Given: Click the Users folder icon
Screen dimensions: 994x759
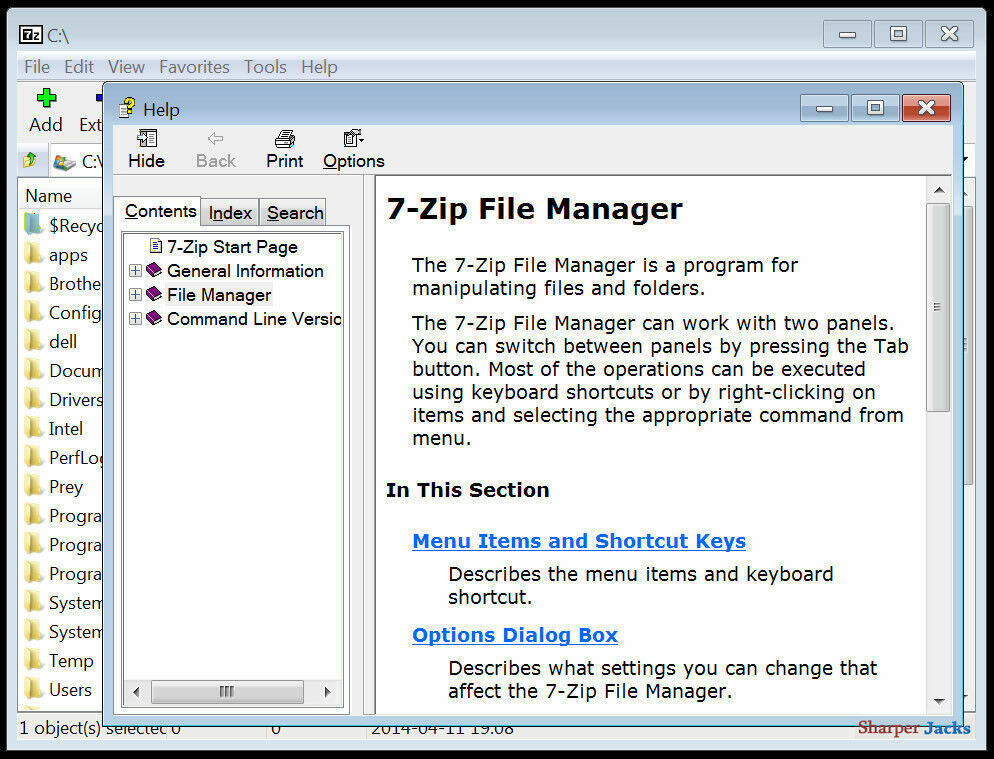Looking at the screenshot, I should tap(33, 689).
